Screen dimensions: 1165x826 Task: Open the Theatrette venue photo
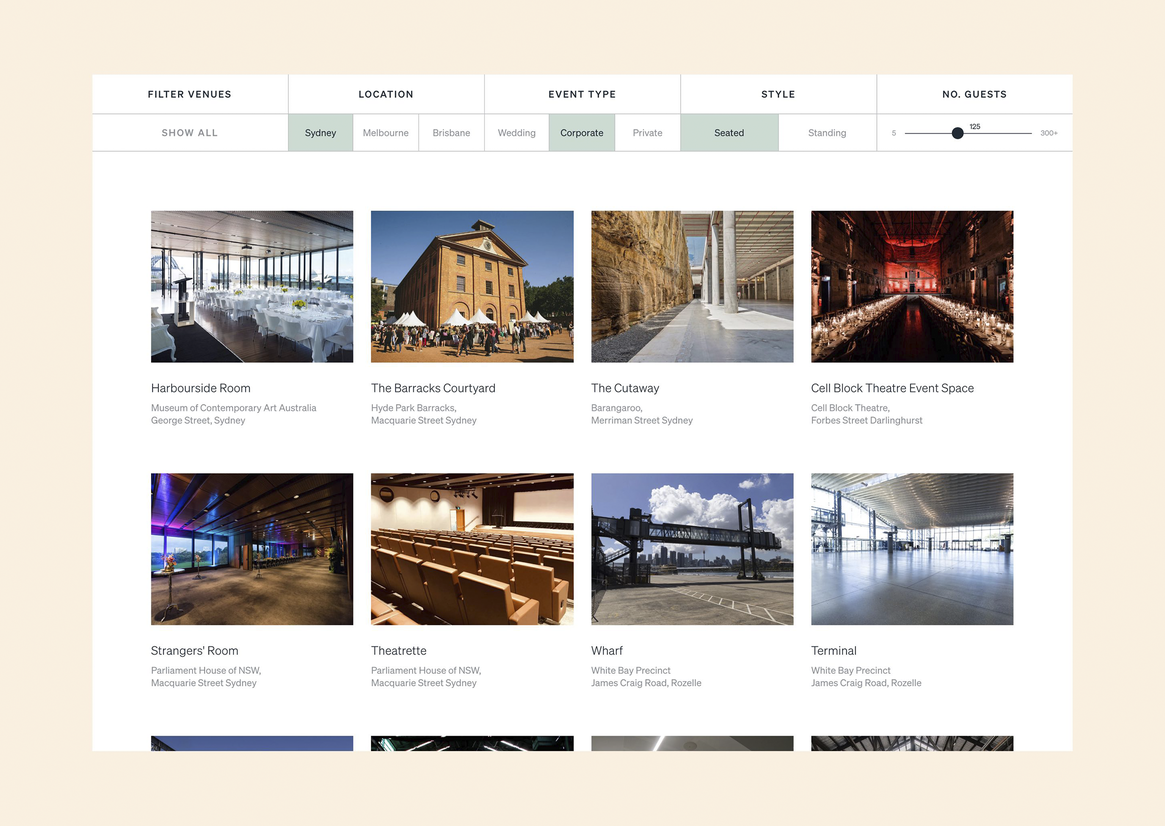[472, 549]
